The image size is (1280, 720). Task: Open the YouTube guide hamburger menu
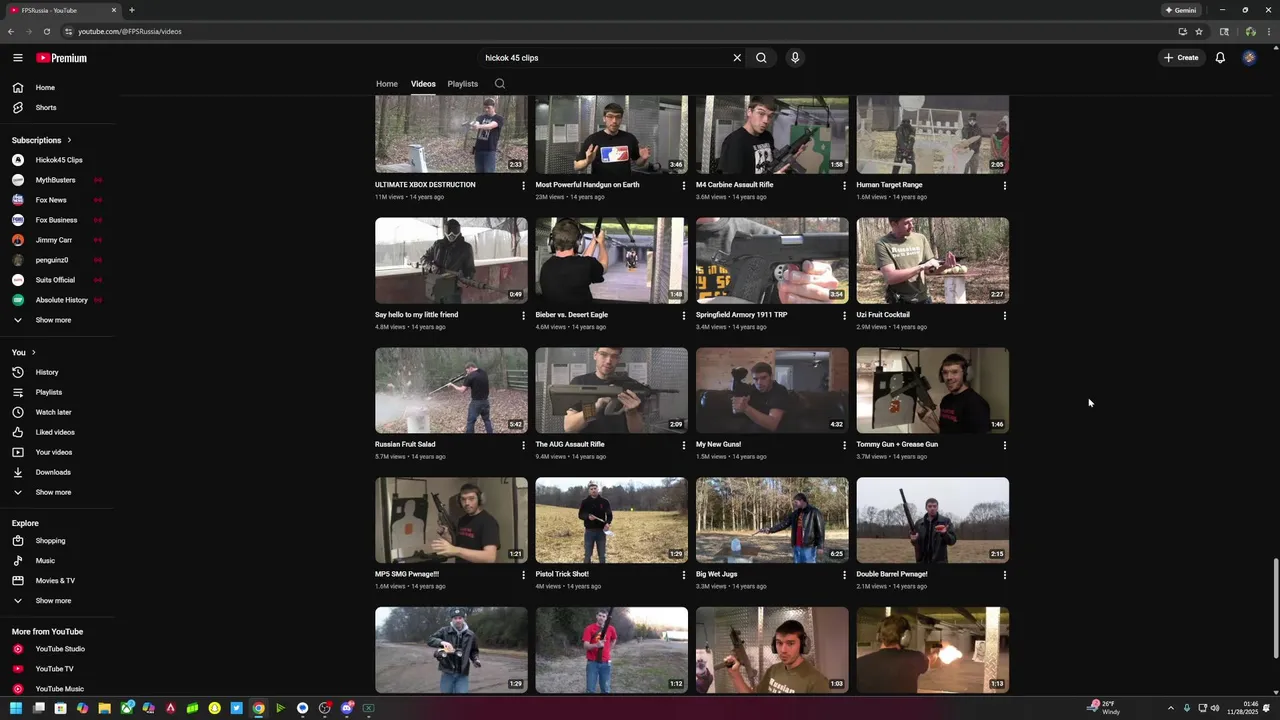click(x=17, y=58)
